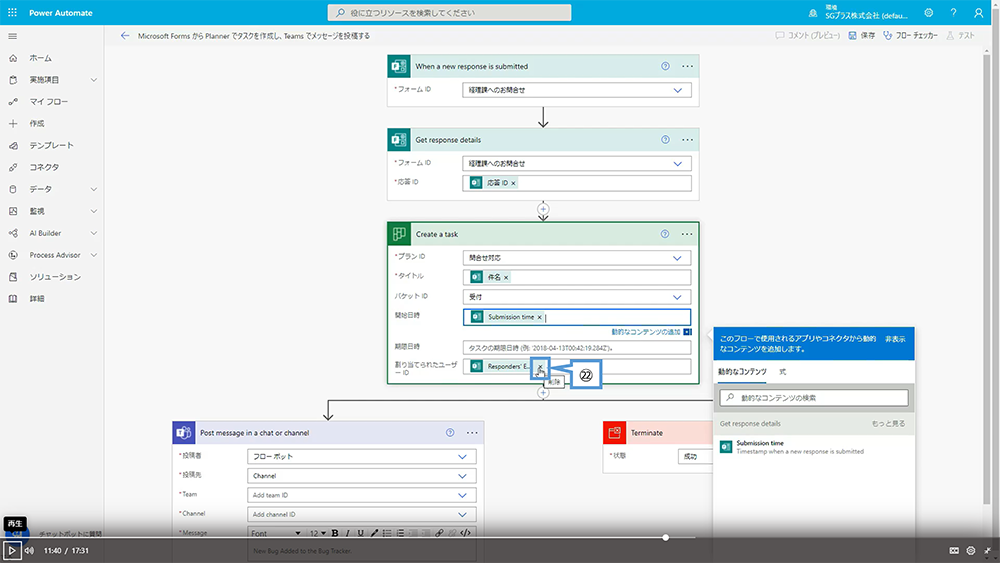This screenshot has height=563, width=1000.
Task: Open the account profile icon
Action: point(978,13)
